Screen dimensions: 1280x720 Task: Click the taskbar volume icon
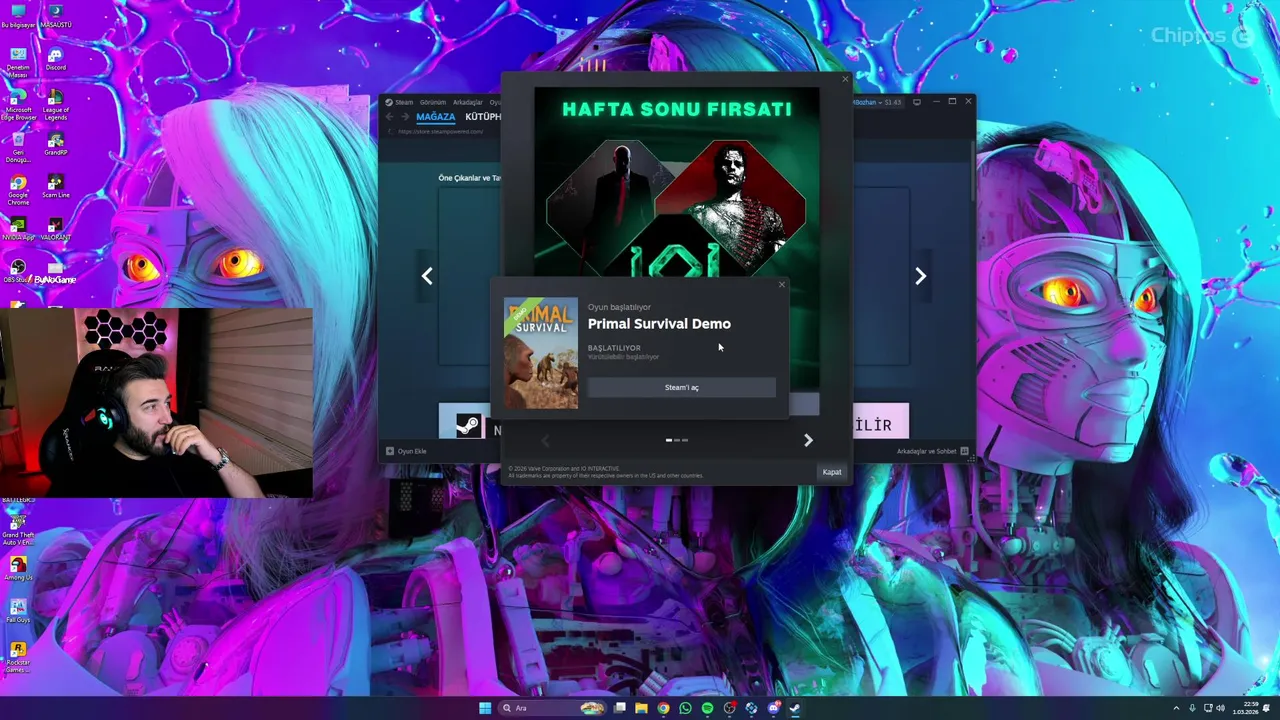point(1220,708)
